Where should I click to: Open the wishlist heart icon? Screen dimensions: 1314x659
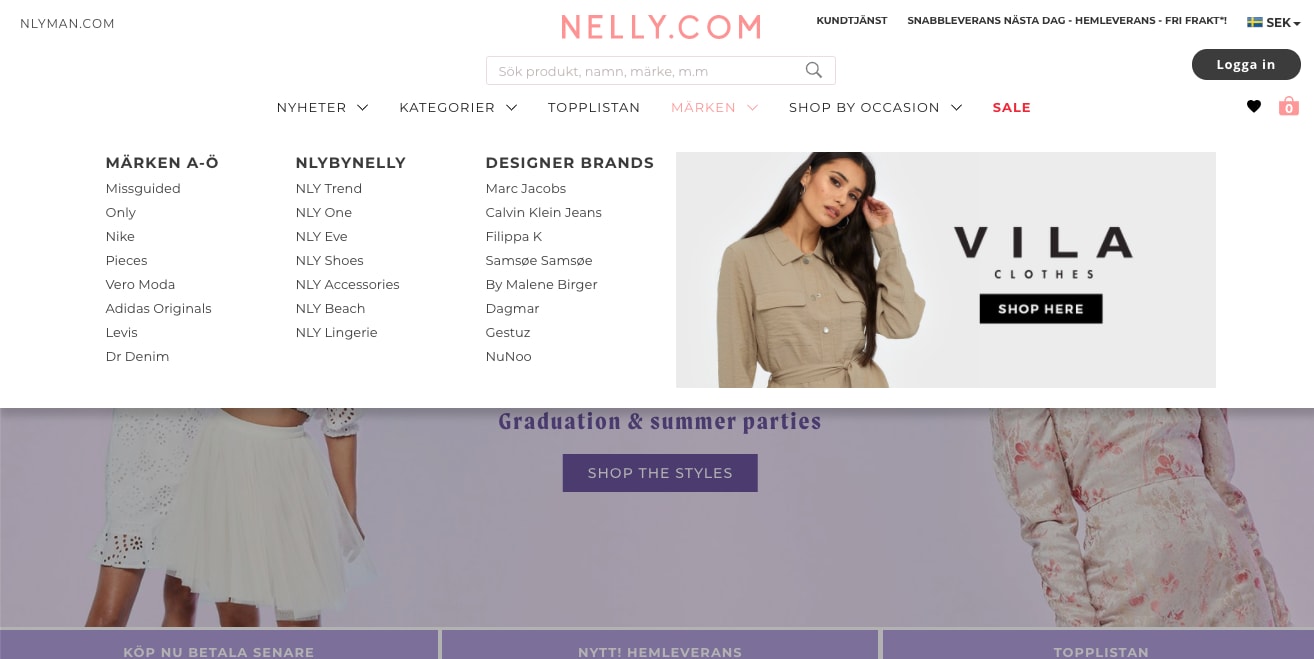[1254, 107]
